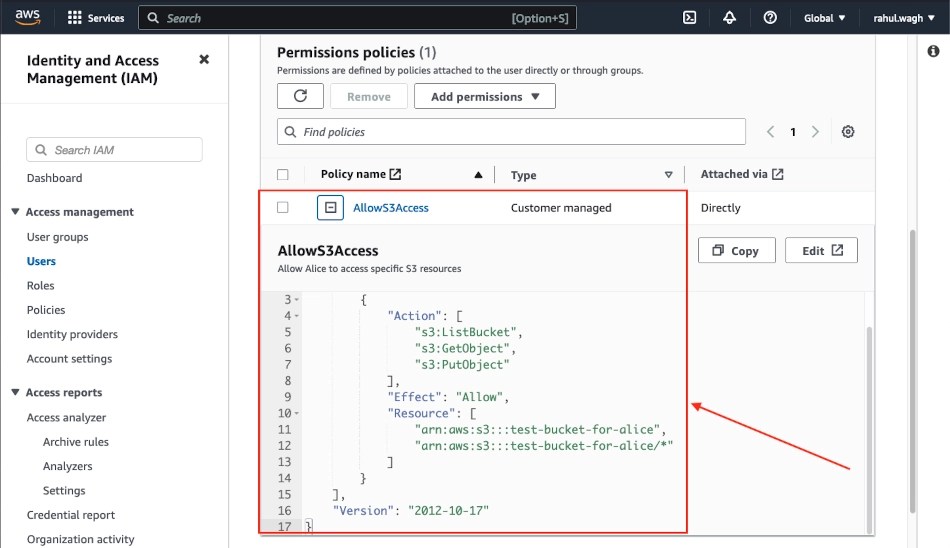This screenshot has width=950, height=548.
Task: Go to the previous policies page
Action: click(x=770, y=132)
